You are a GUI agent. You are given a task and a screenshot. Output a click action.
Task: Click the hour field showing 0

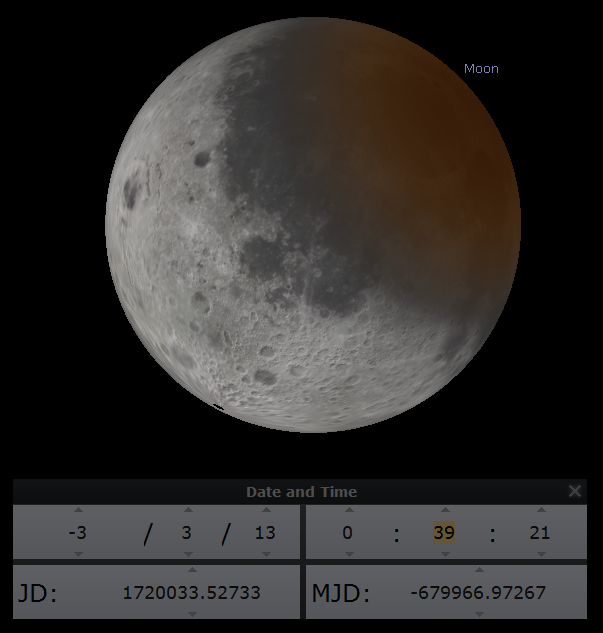coord(348,532)
